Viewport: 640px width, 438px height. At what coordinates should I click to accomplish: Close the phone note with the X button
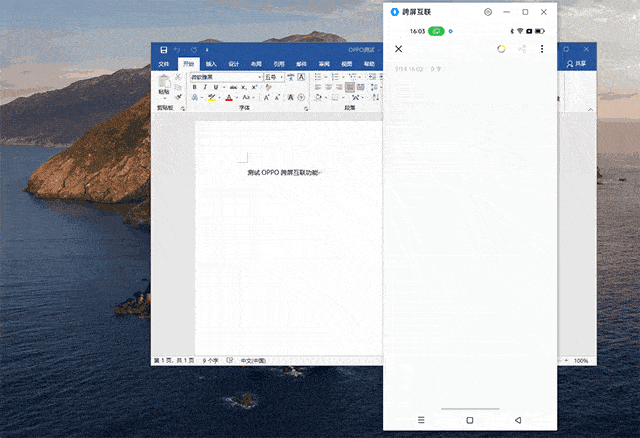coord(399,49)
